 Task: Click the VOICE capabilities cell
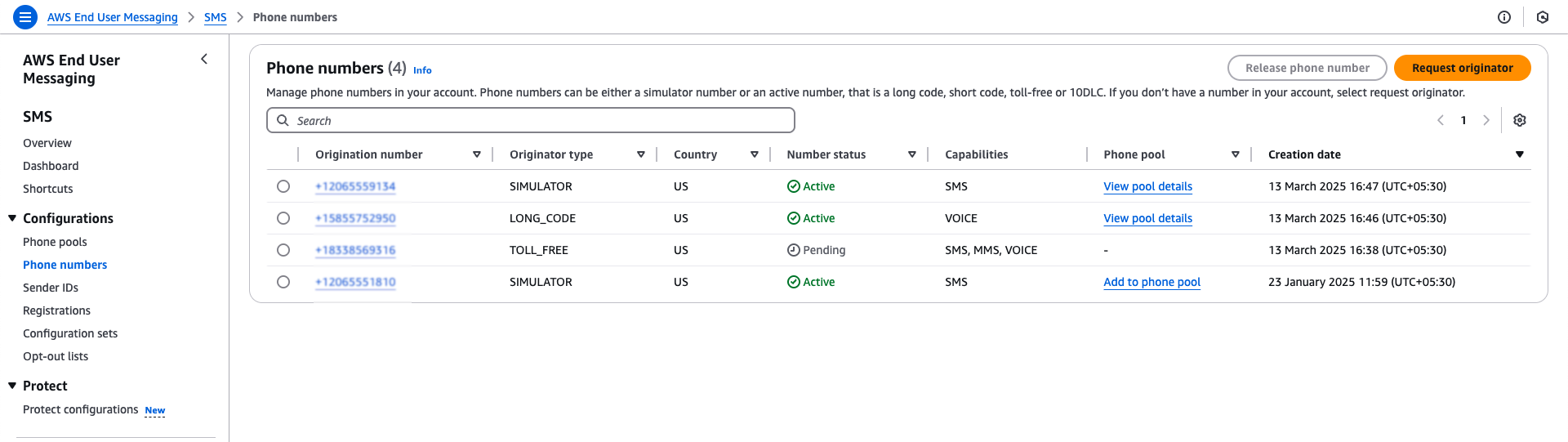click(960, 218)
